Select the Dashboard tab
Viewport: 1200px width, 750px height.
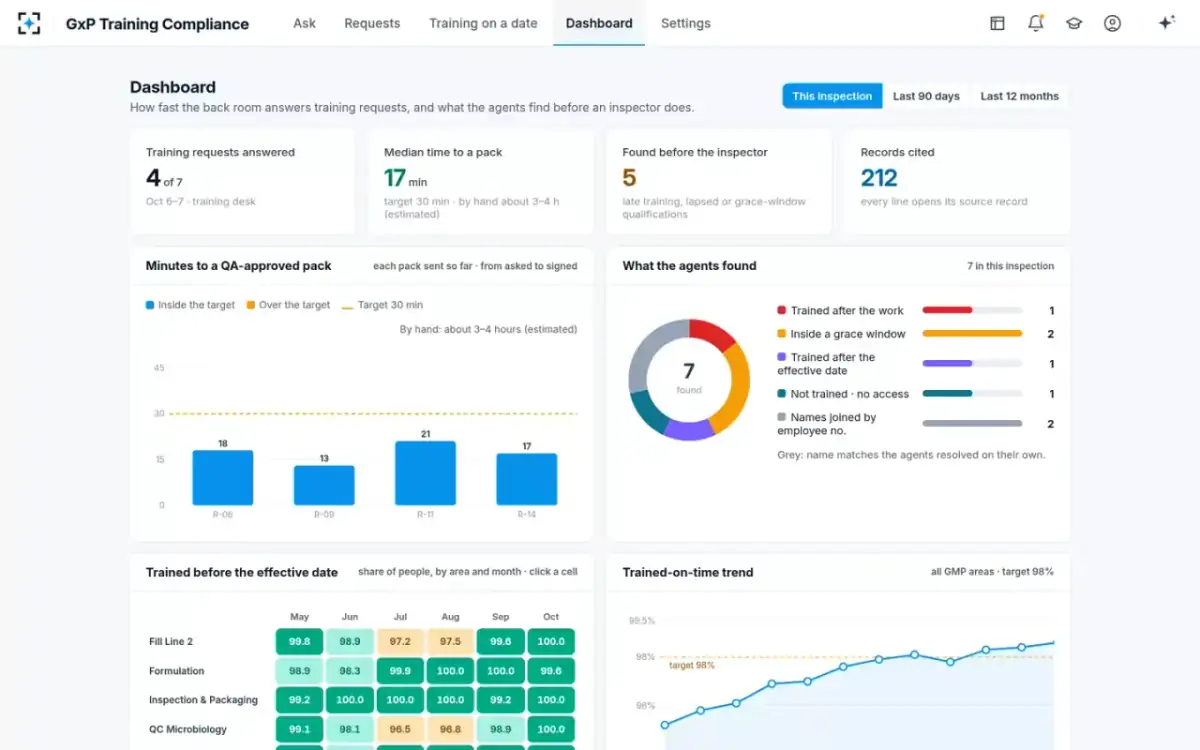599,23
